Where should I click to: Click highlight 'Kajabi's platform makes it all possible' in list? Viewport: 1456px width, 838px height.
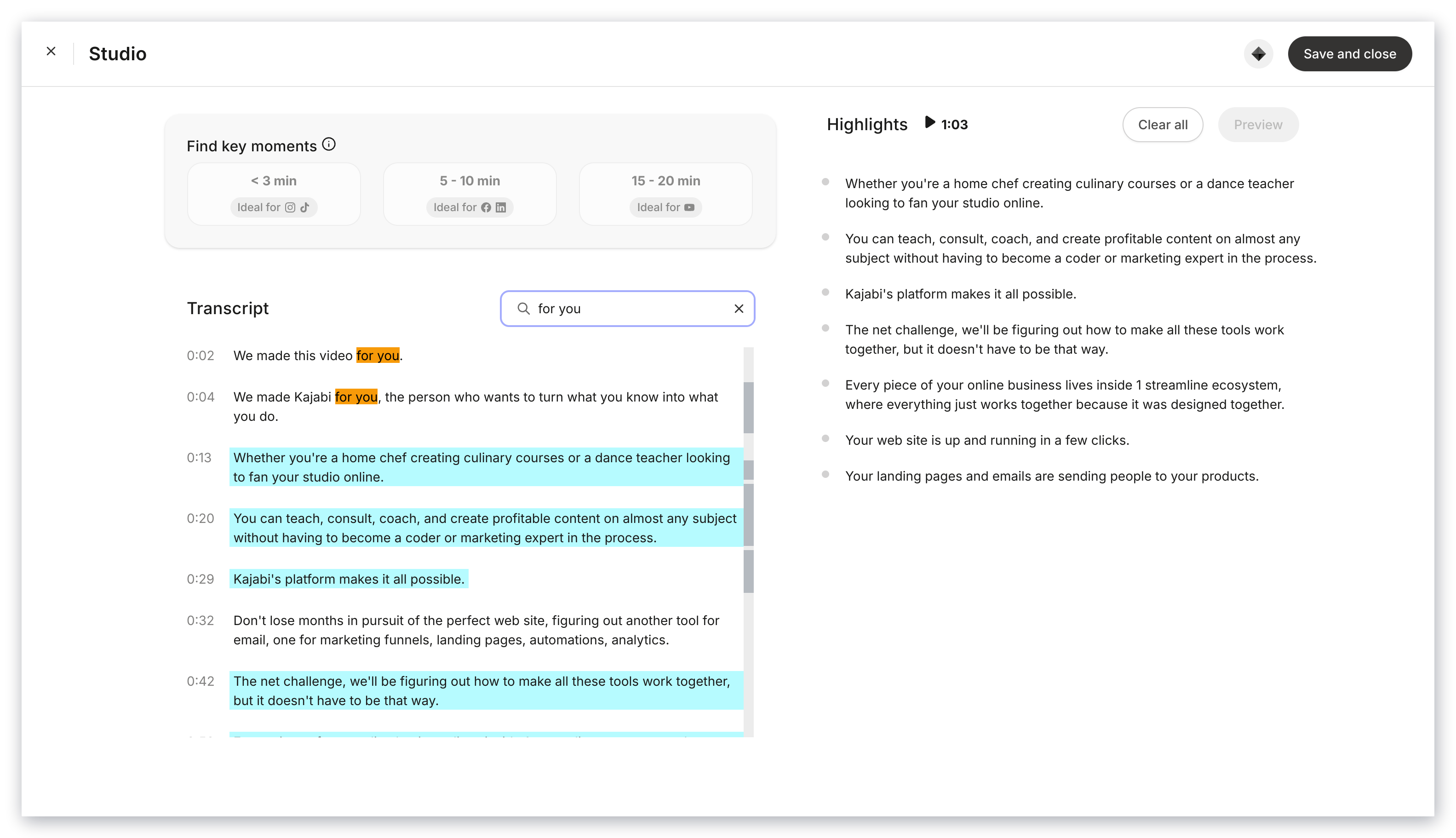coord(960,294)
